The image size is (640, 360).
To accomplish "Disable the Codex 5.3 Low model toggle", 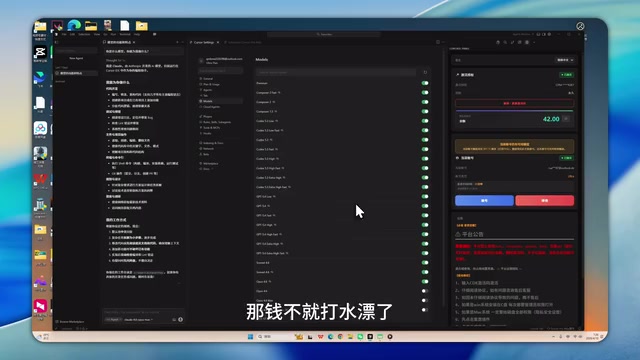I will click(x=425, y=121).
